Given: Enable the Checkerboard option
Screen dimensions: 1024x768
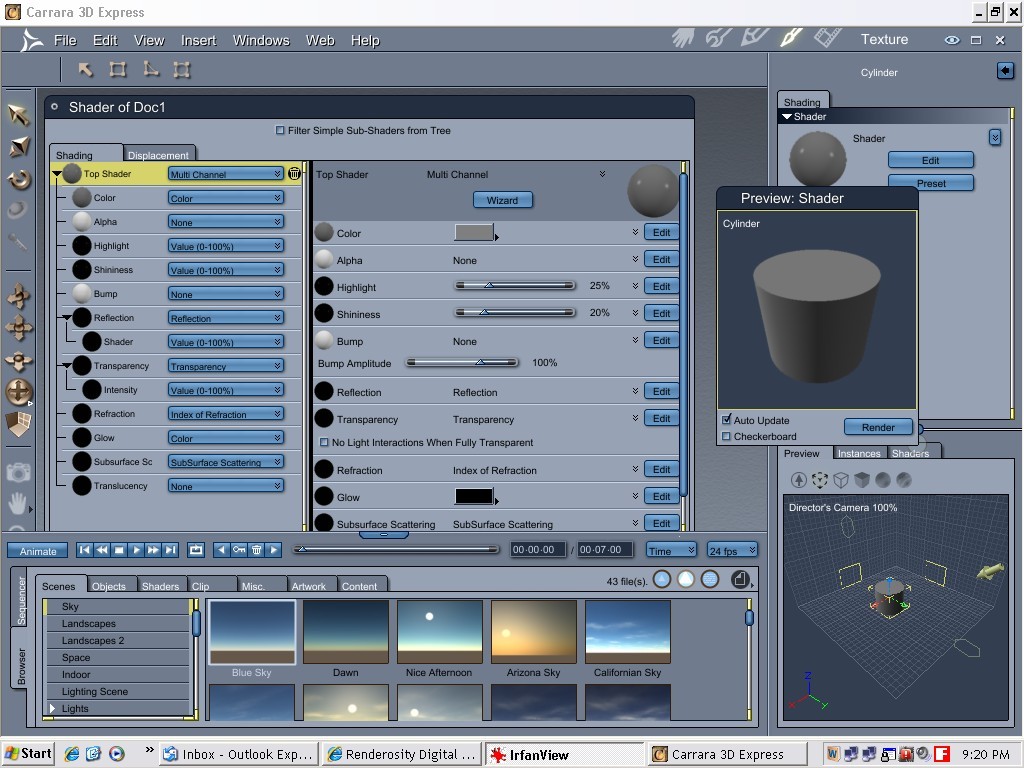Looking at the screenshot, I should [727, 436].
